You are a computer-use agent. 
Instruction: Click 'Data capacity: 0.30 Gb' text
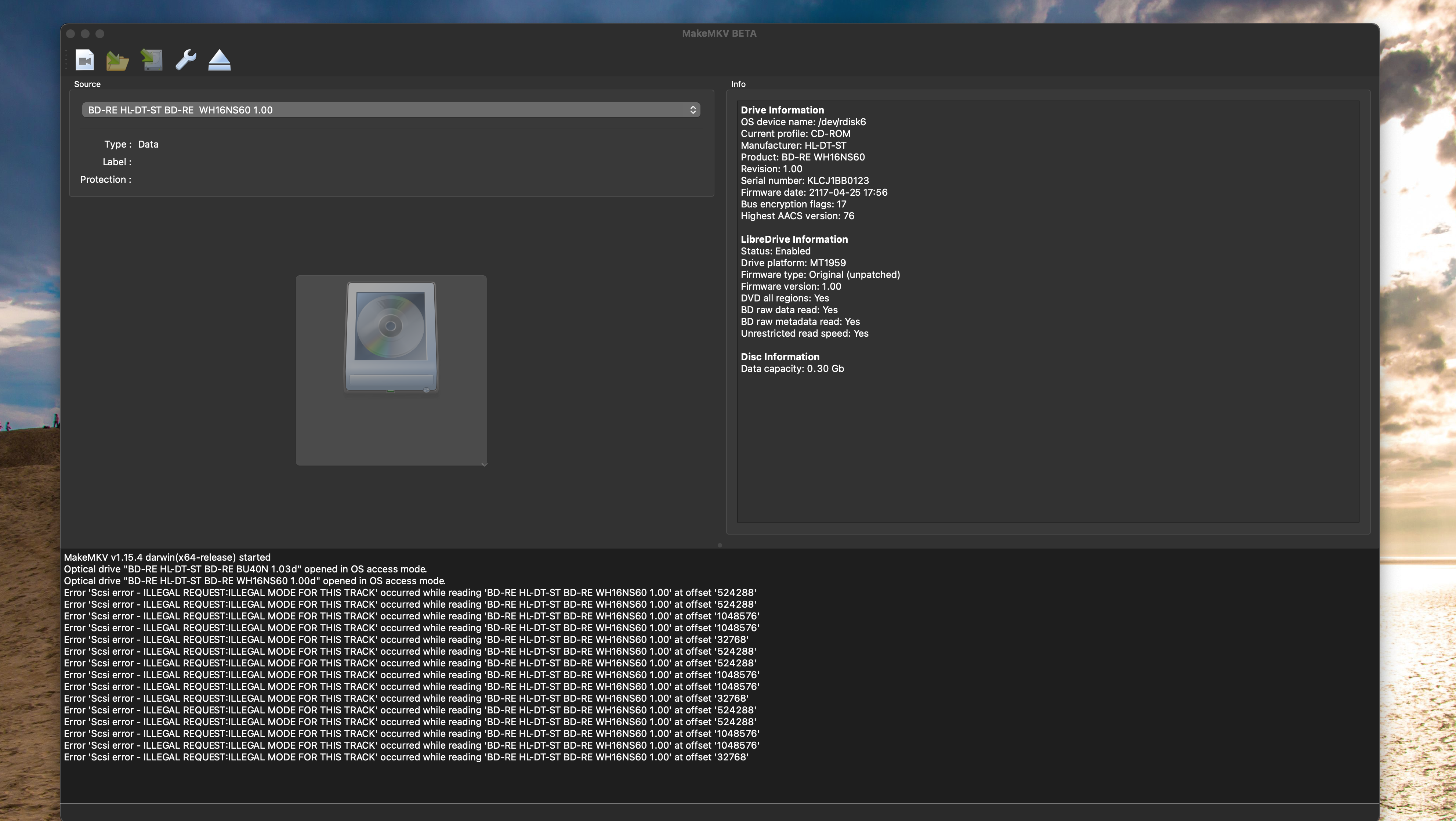(793, 369)
